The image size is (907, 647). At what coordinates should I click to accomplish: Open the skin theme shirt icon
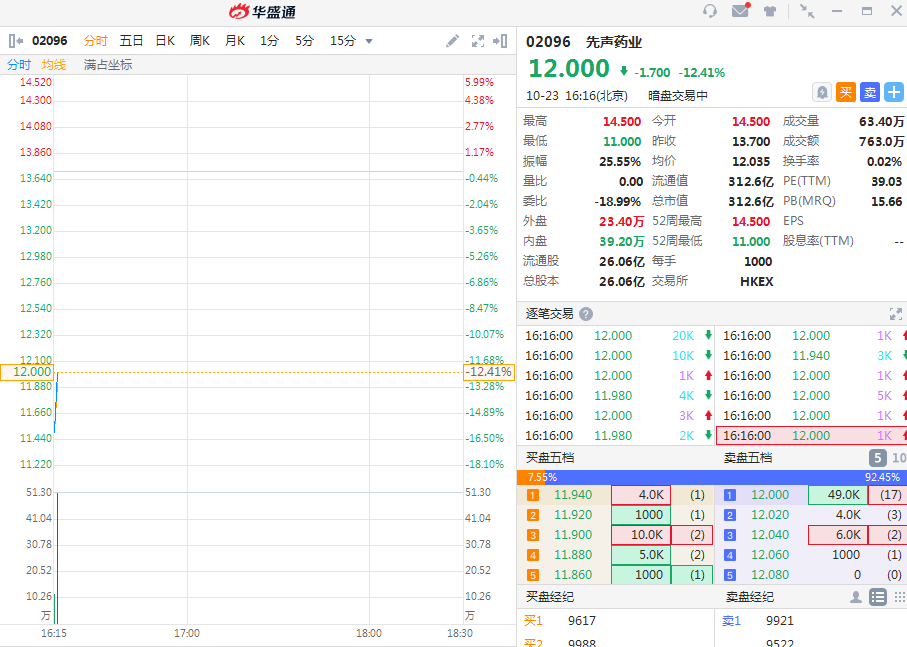coord(770,12)
